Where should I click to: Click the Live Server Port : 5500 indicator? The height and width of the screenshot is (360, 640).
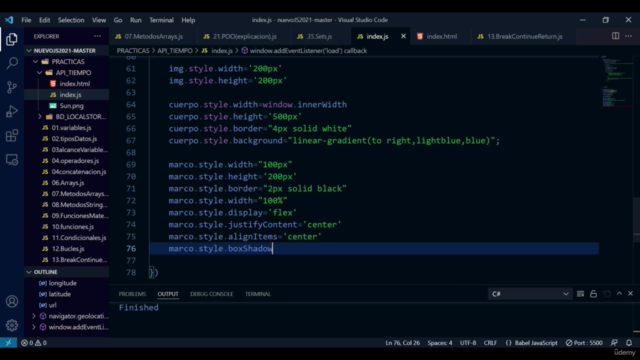pos(584,343)
